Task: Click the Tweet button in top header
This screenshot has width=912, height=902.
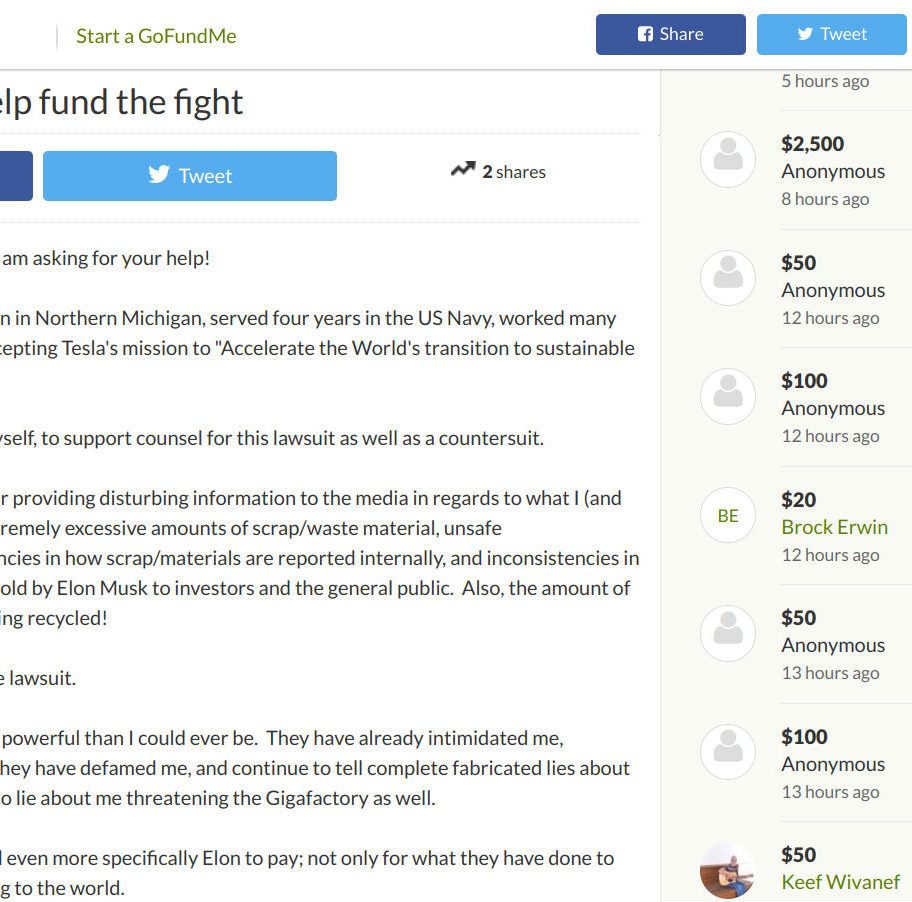Action: tap(832, 34)
